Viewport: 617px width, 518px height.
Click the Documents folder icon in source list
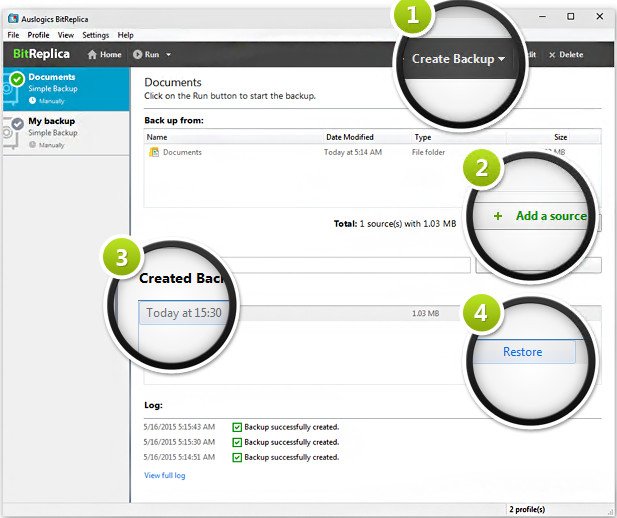tap(154, 152)
